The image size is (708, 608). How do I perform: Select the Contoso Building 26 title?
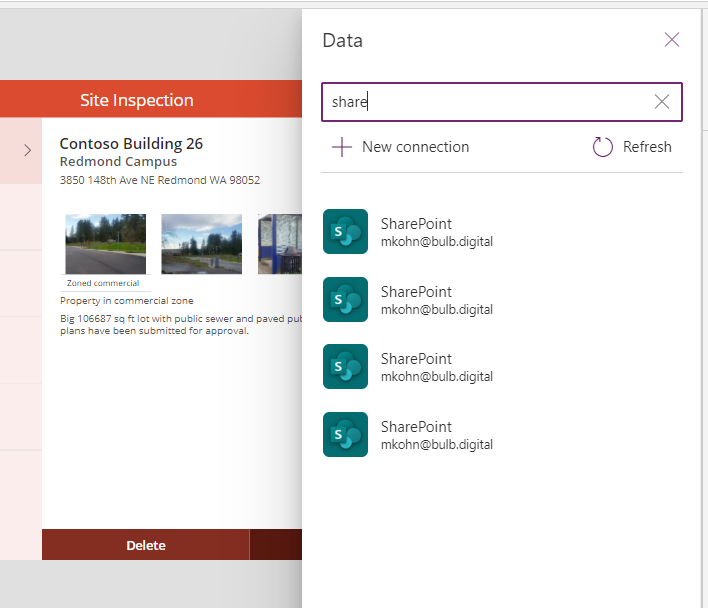coord(131,144)
